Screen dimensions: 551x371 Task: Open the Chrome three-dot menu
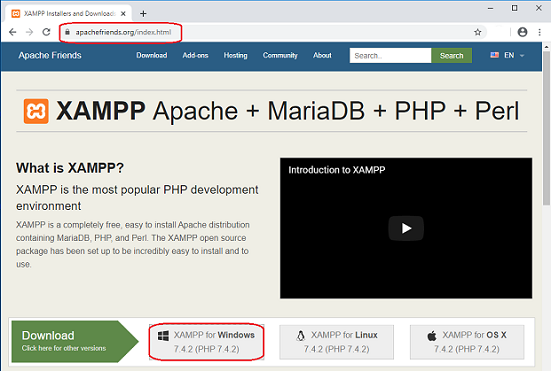pos(539,32)
